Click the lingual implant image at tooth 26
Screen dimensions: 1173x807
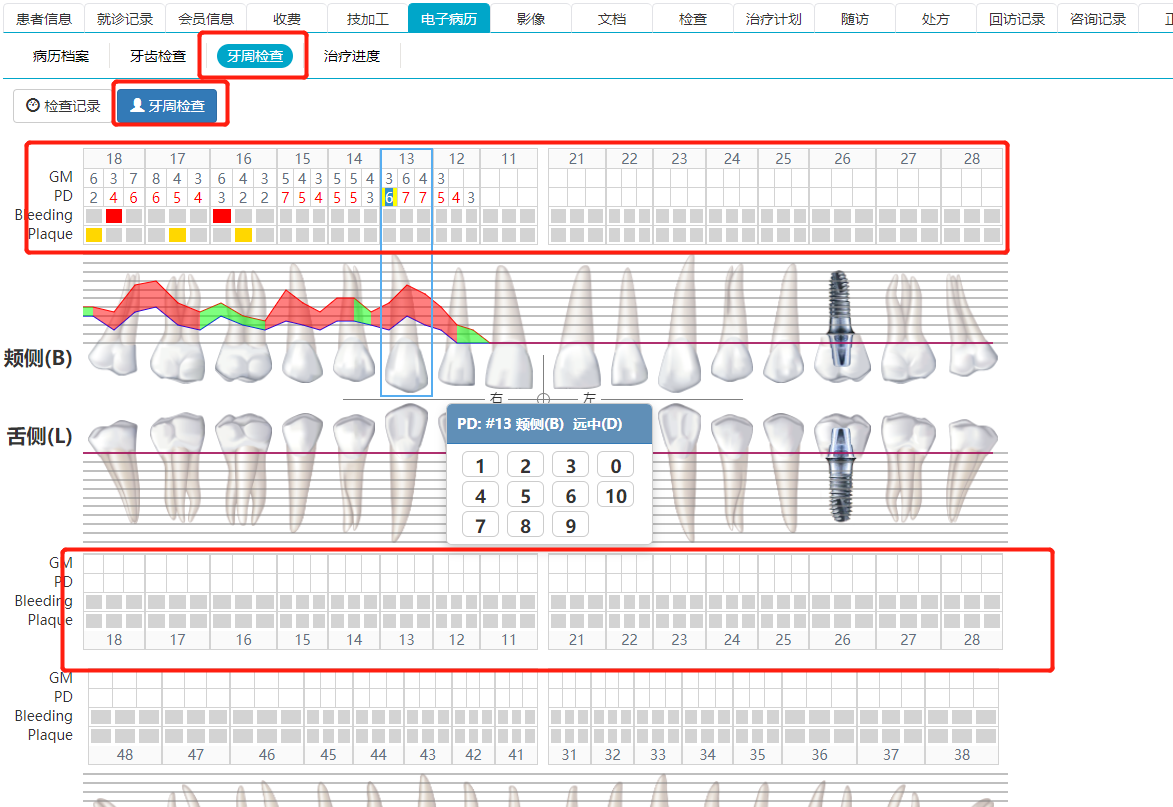[841, 473]
